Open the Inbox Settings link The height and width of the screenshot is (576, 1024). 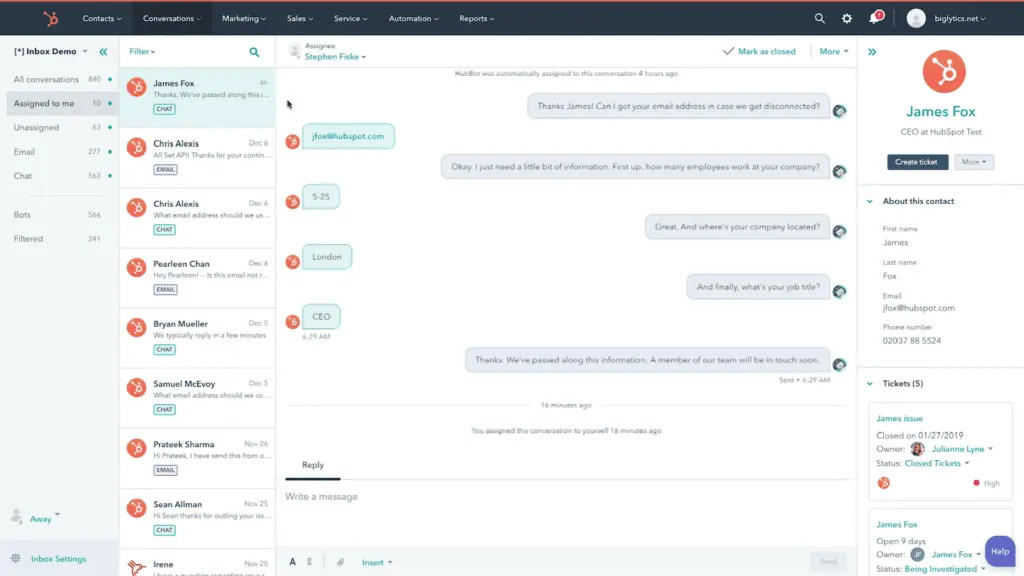[x=58, y=559]
